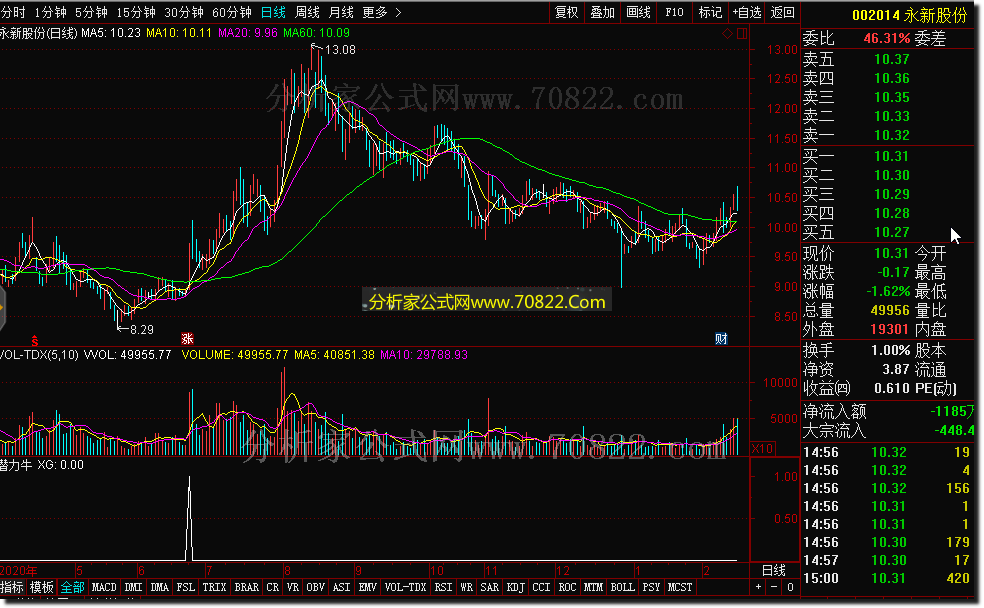Click the 潜力牛 XG indicator label
Image resolution: width=984 pixels, height=608 pixels.
pyautogui.click(x=41, y=465)
